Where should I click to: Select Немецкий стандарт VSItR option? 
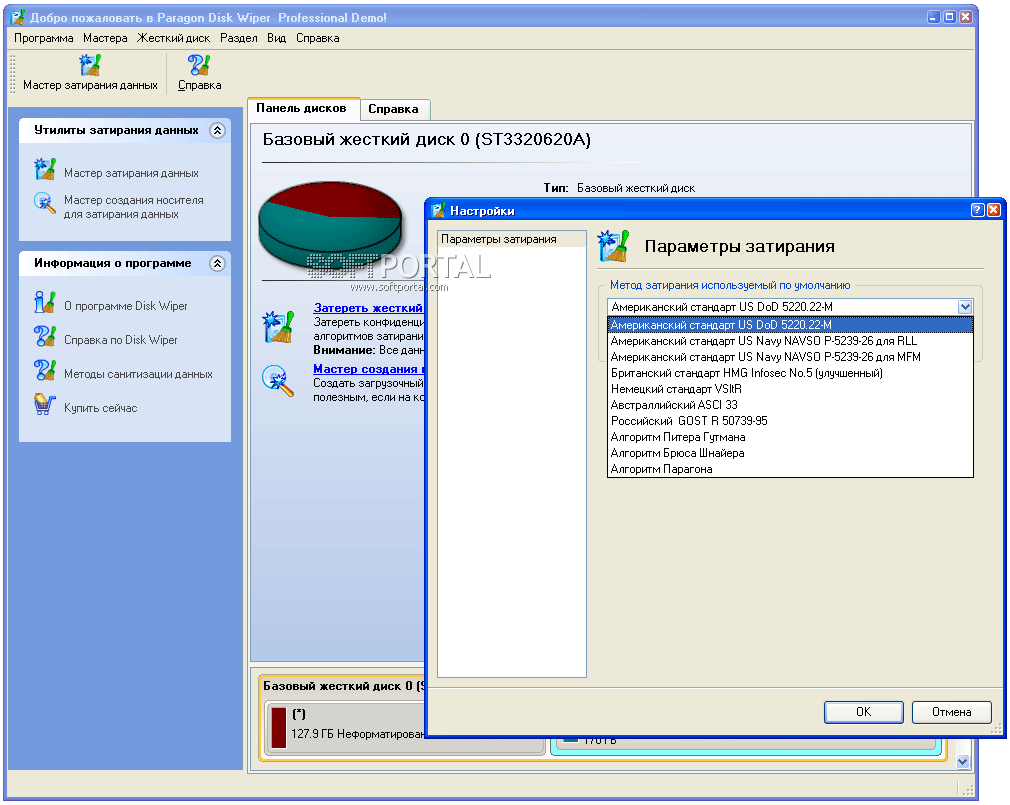point(790,390)
